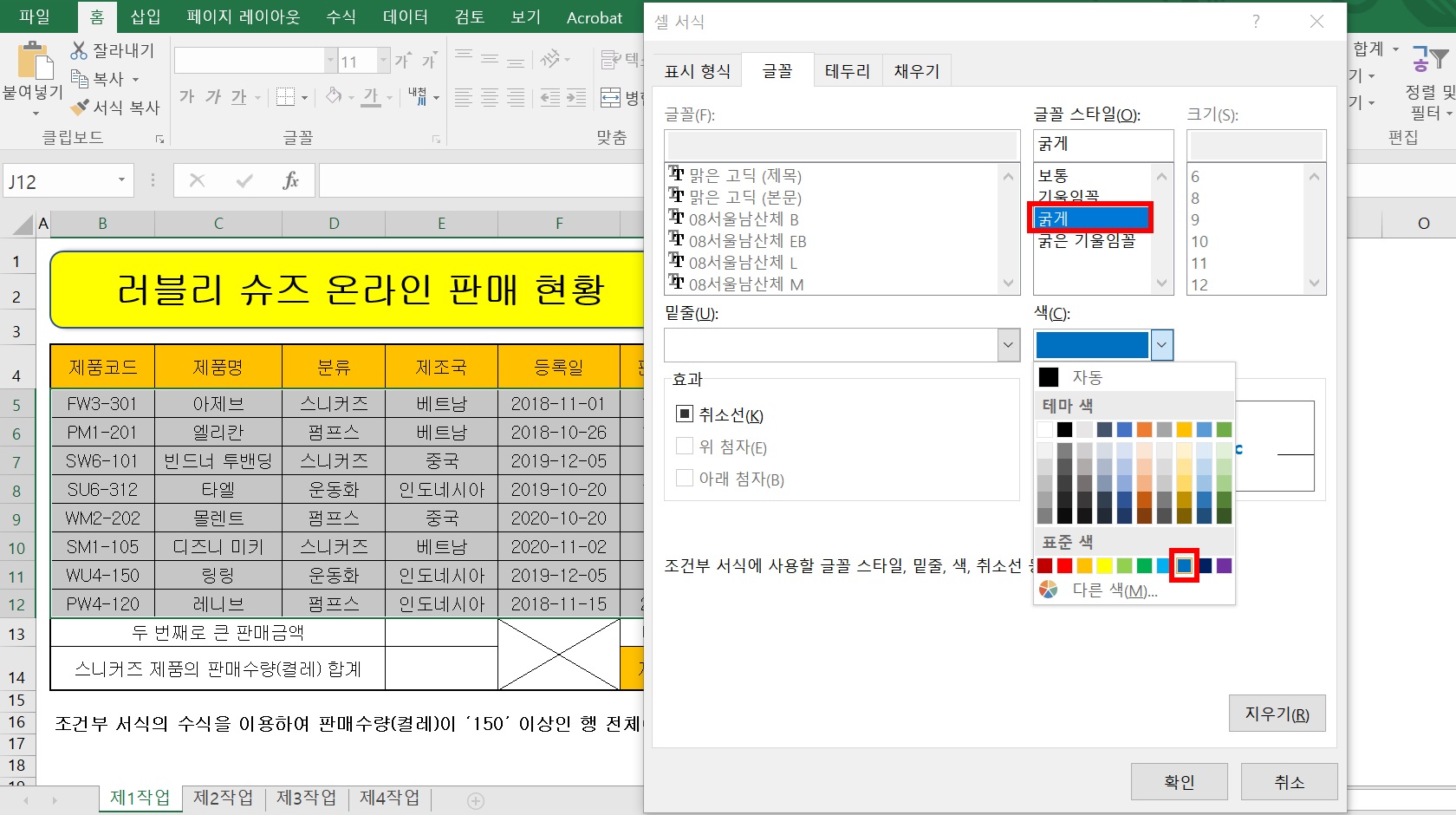
Task: Toggle underline (가) in the ribbon
Action: click(x=238, y=96)
